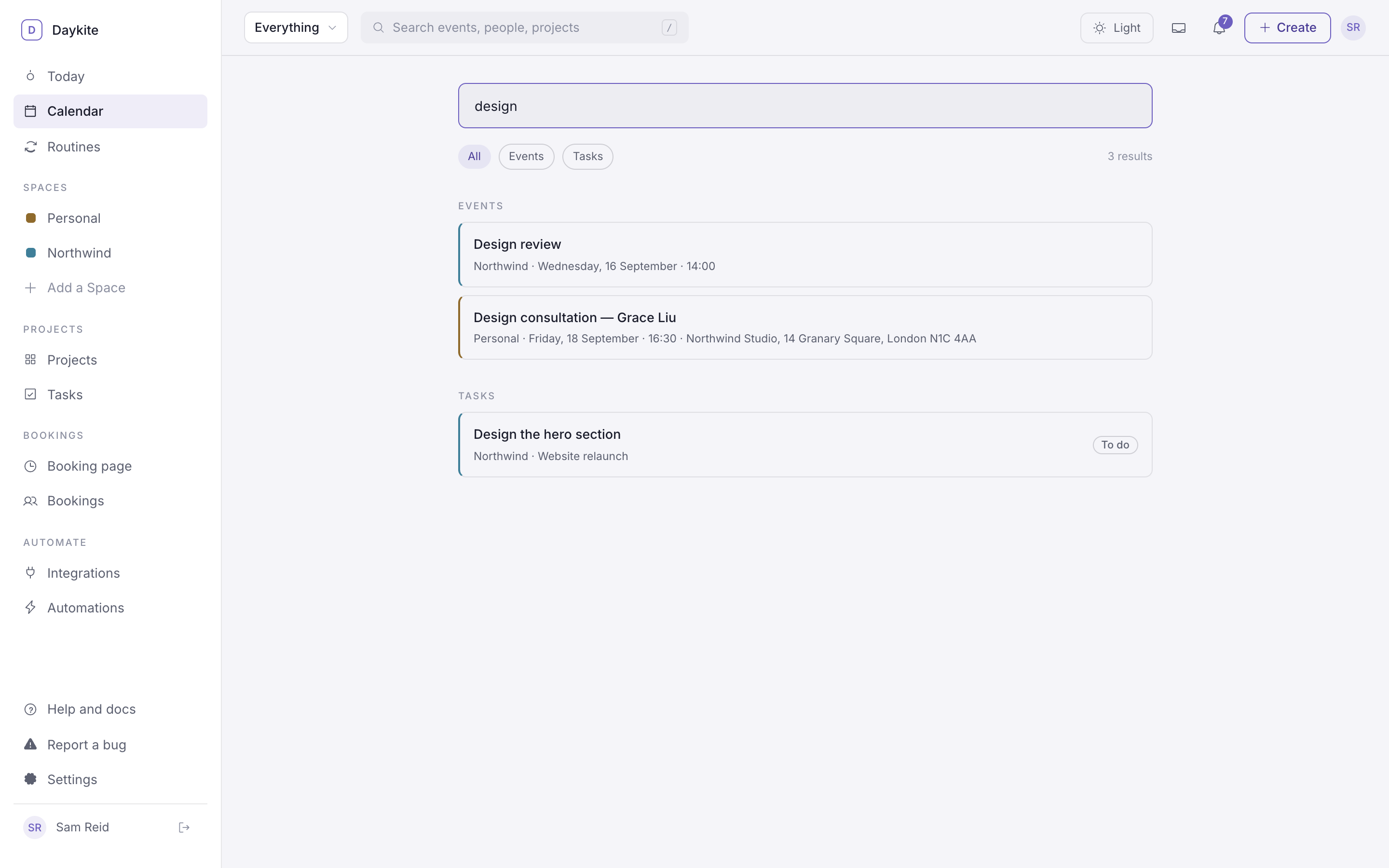Focus the 'design' search query field
Viewport: 1389px width, 868px height.
804,106
